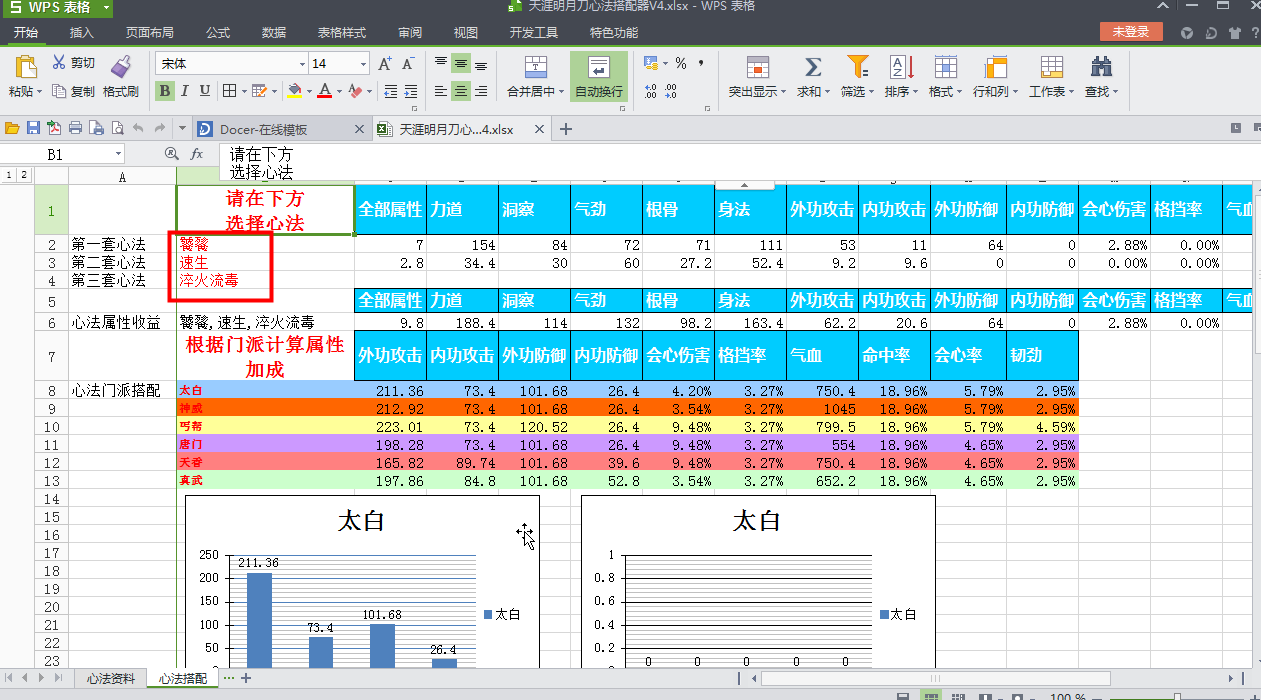Apply comma thousands separator style
This screenshot has width=1261, height=700.
click(x=701, y=63)
